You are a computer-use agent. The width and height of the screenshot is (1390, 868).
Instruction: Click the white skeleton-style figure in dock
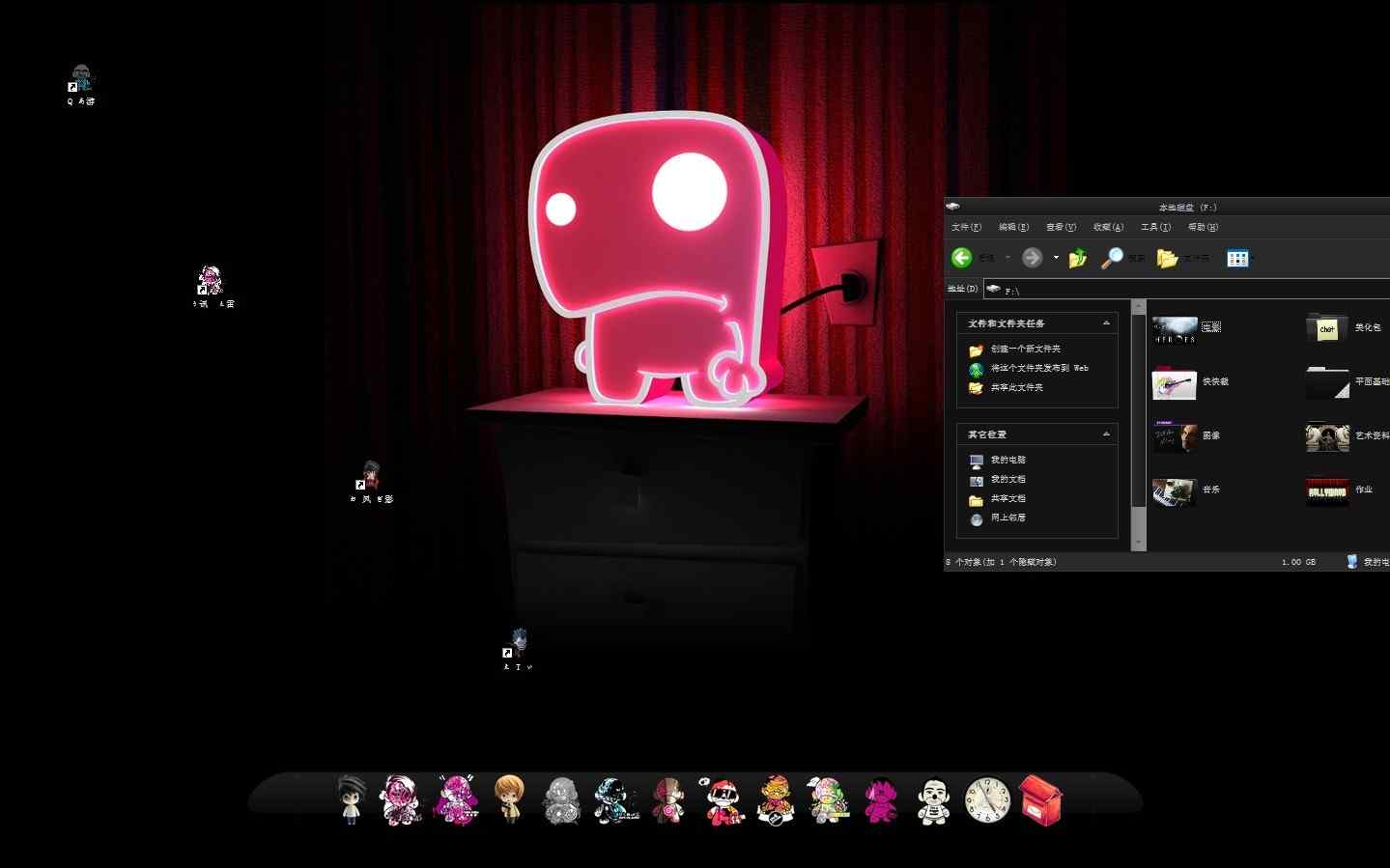933,801
